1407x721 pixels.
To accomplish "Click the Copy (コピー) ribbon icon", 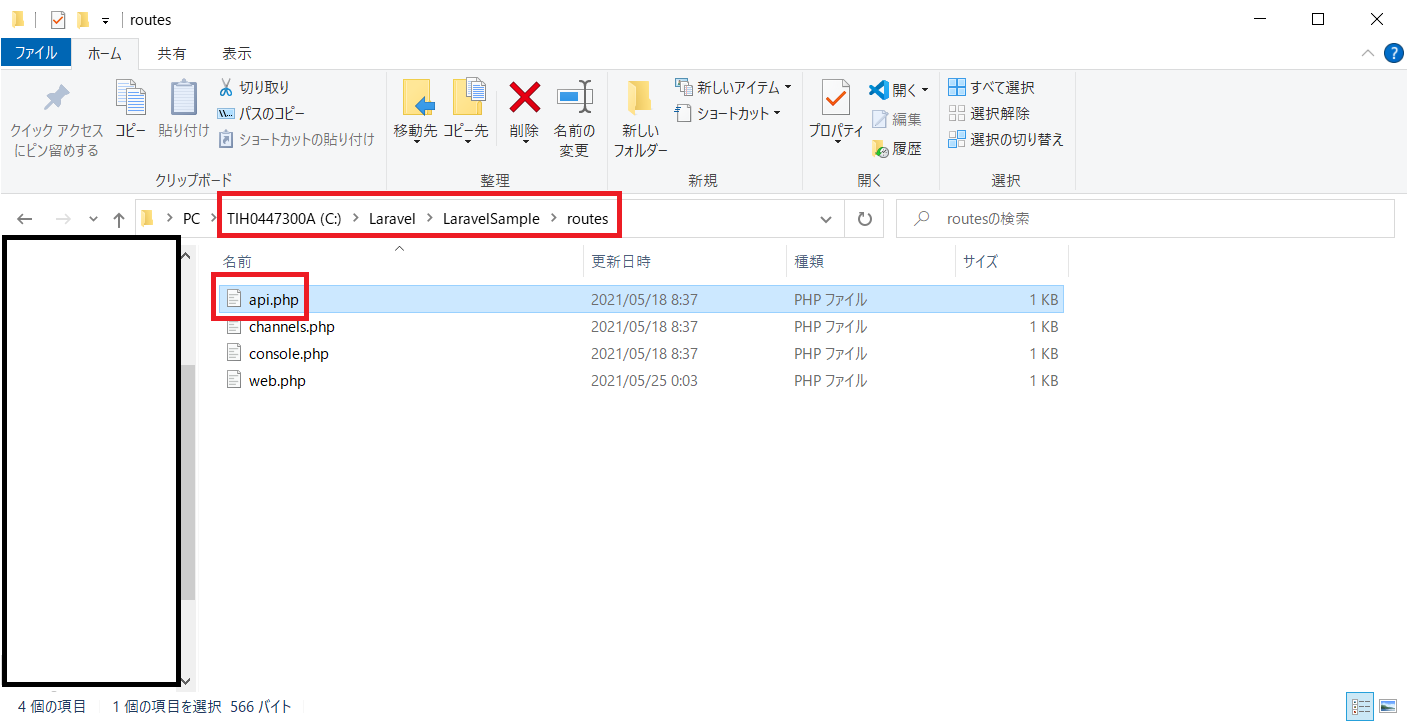I will click(130, 98).
